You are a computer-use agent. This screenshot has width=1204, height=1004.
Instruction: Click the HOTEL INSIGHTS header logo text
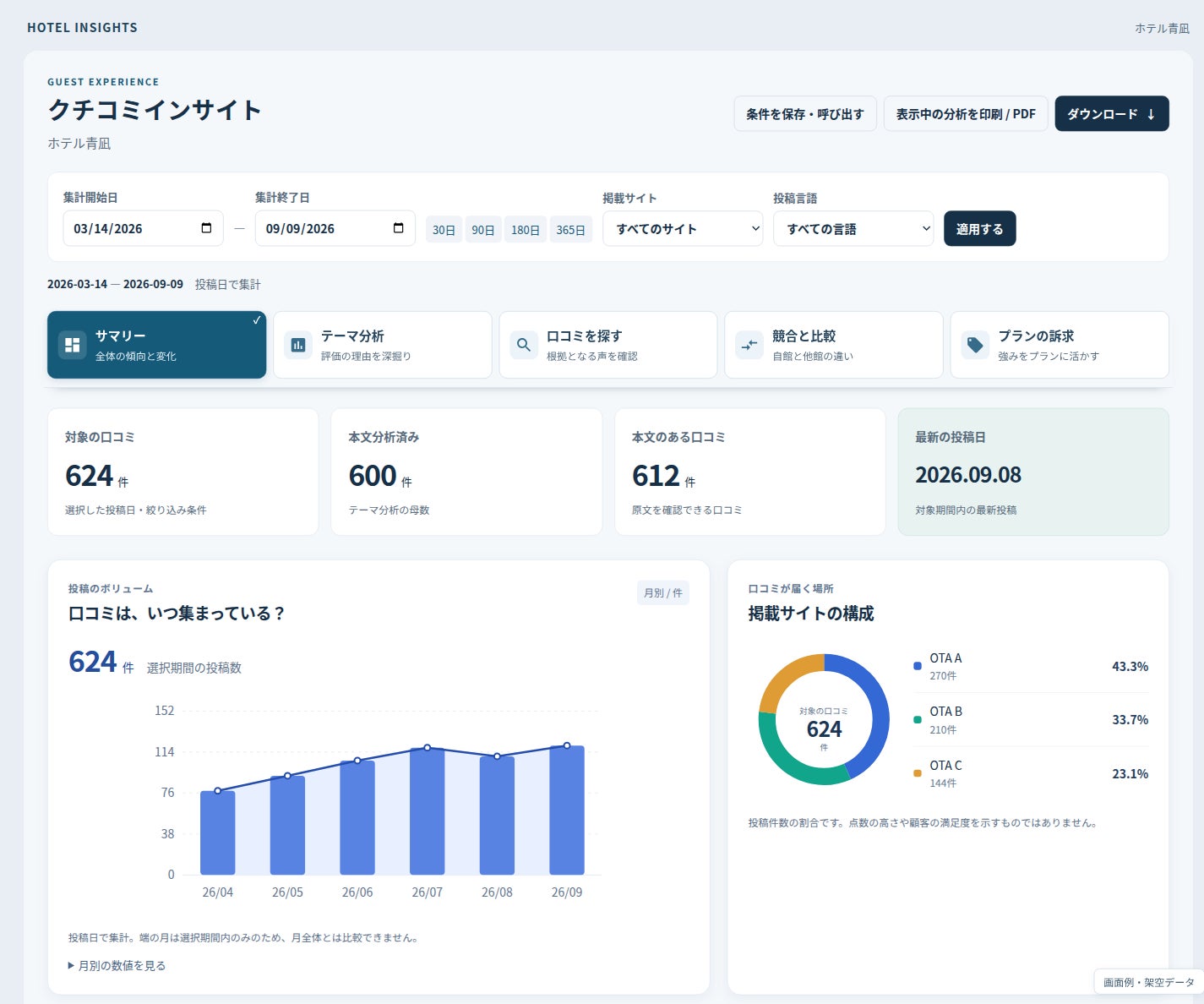[82, 28]
